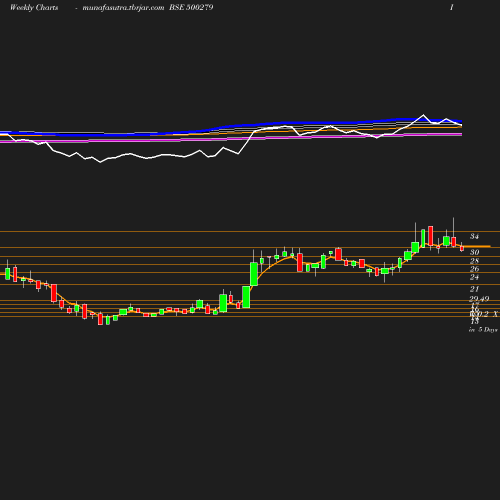This screenshot has width=500, height=500.
Task: Click the last red candlestick on the chart
Action: point(462,248)
